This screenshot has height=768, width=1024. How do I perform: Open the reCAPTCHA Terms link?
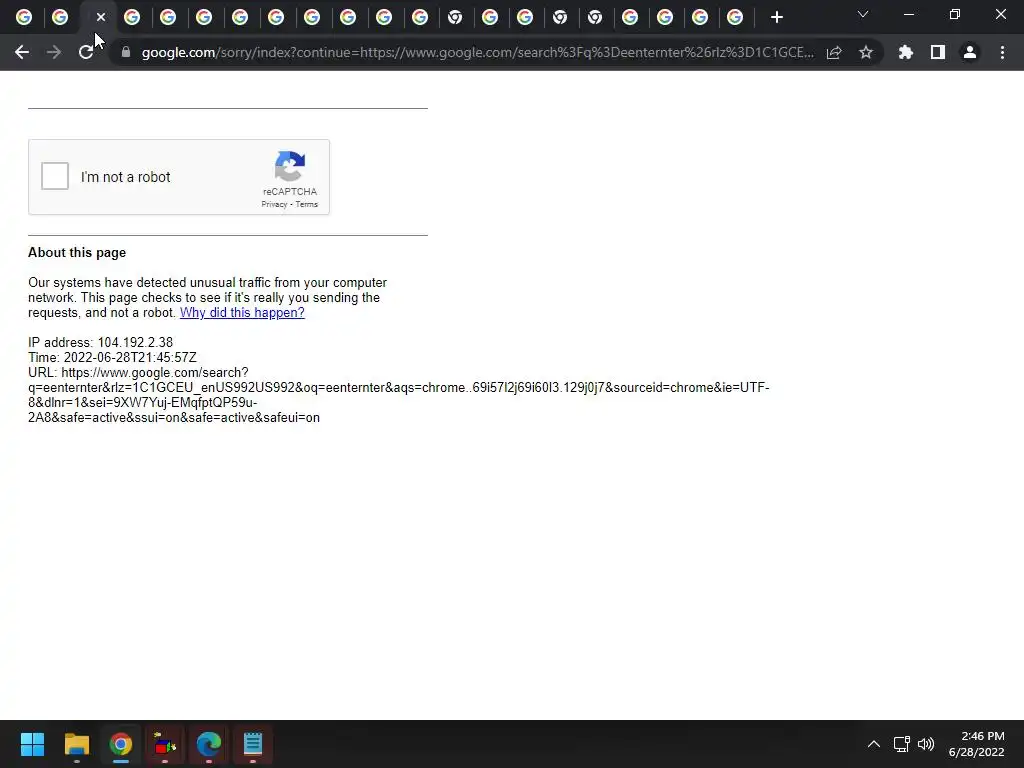[306, 204]
